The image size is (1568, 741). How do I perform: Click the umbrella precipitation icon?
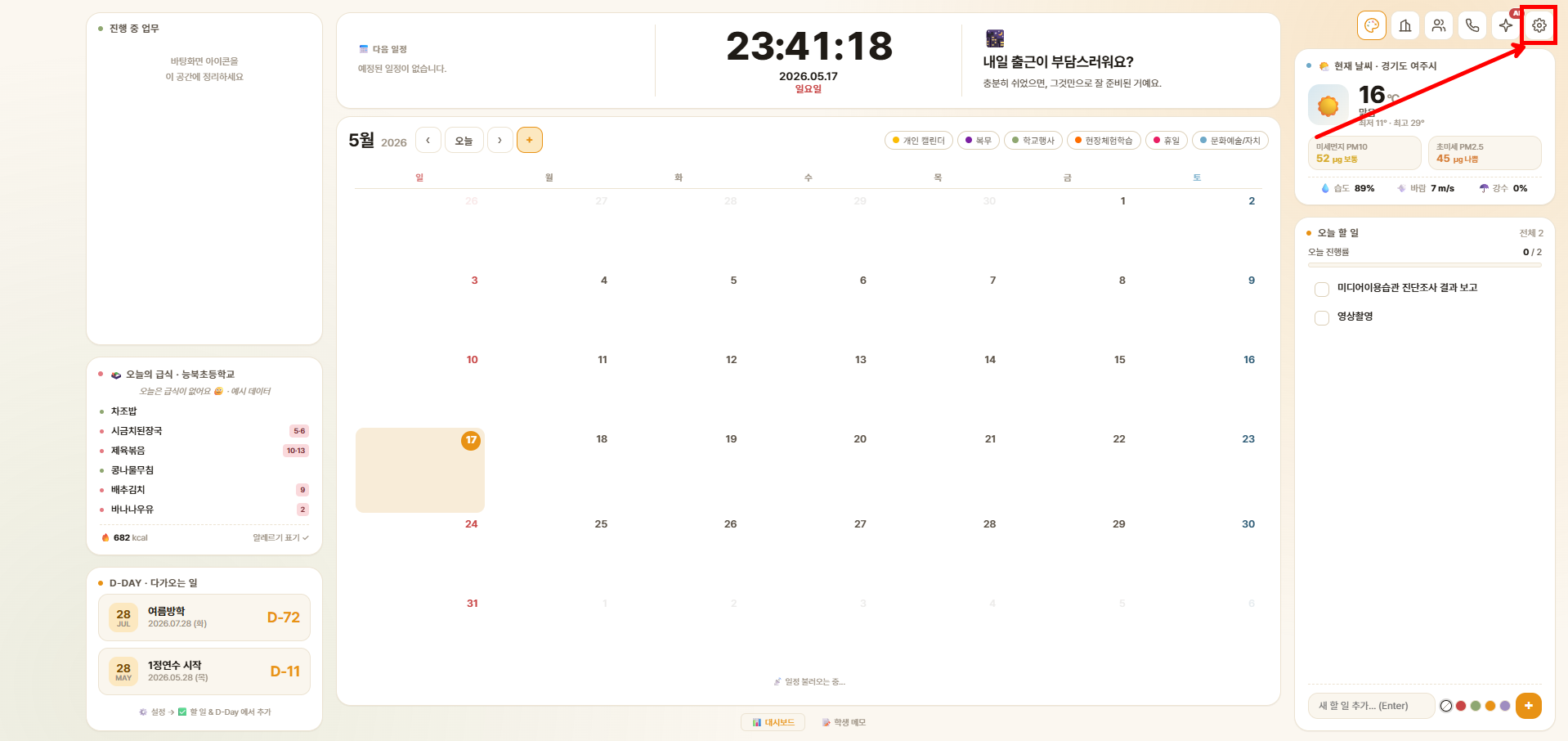[1484, 188]
